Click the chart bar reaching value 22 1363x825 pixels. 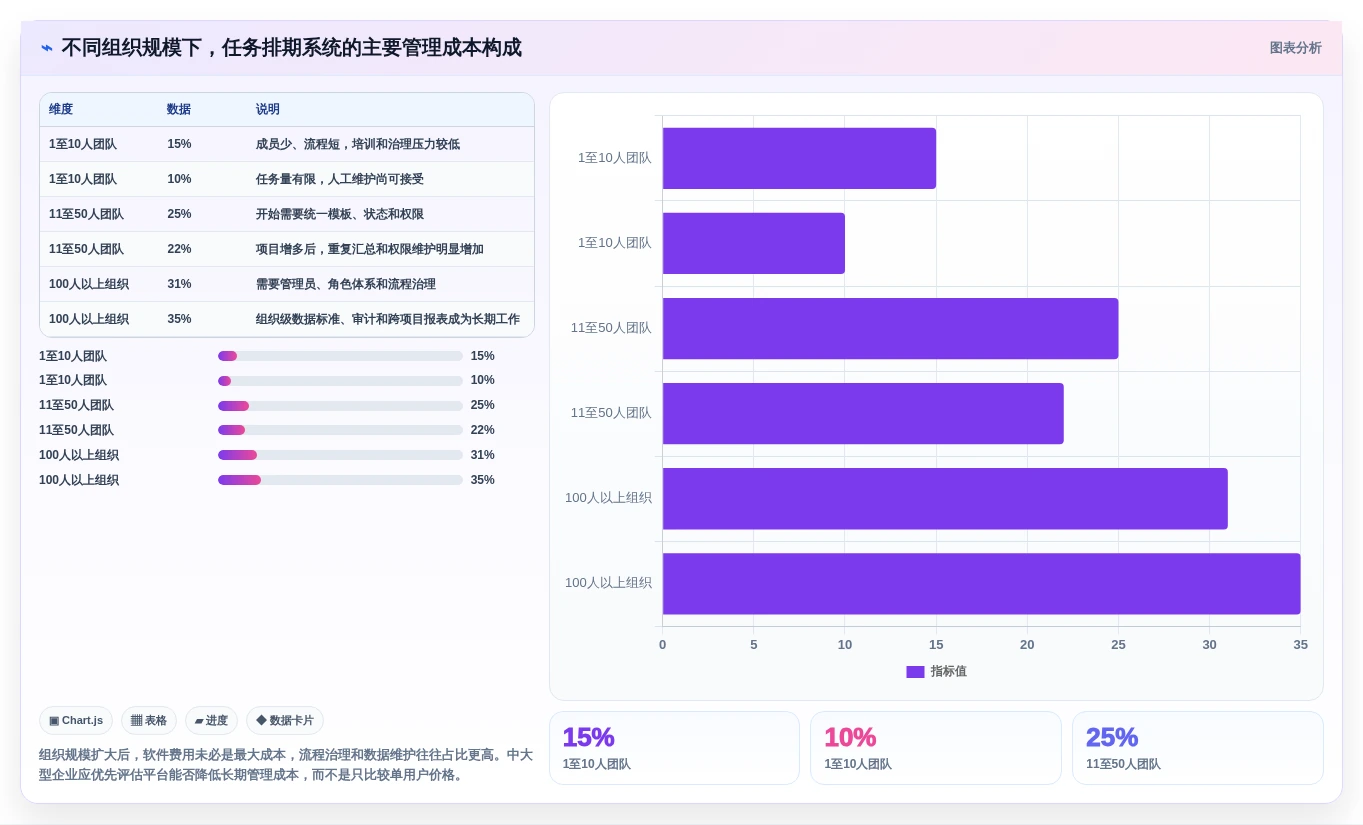pos(863,413)
